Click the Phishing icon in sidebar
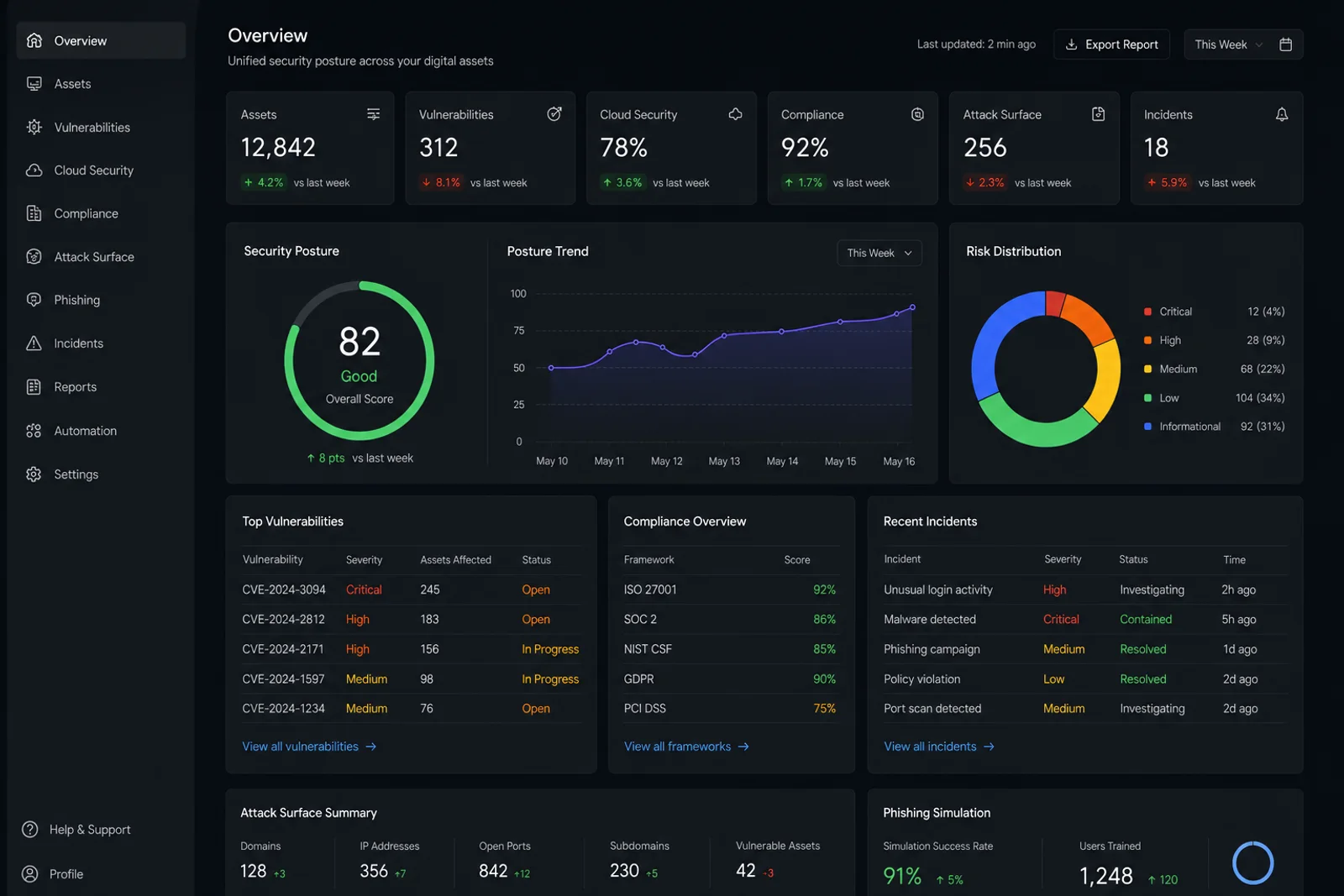1344x896 pixels. tap(34, 300)
